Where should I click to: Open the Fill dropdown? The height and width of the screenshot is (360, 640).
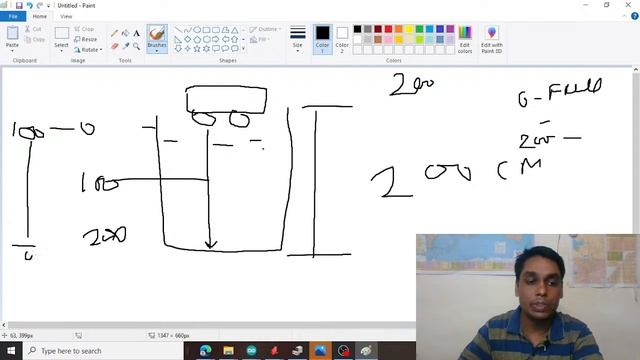[x=260, y=39]
